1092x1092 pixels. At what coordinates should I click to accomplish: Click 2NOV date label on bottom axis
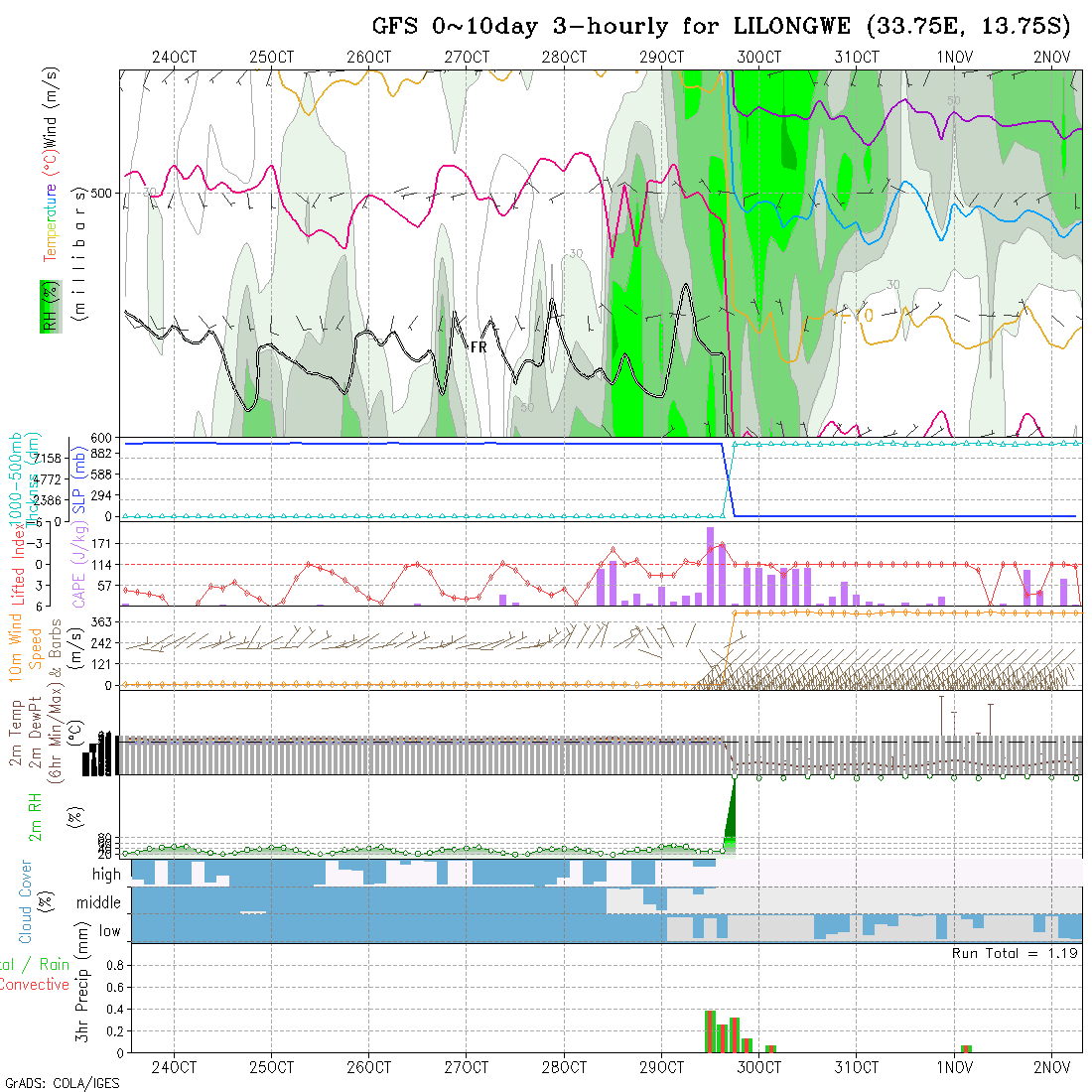1050,1068
